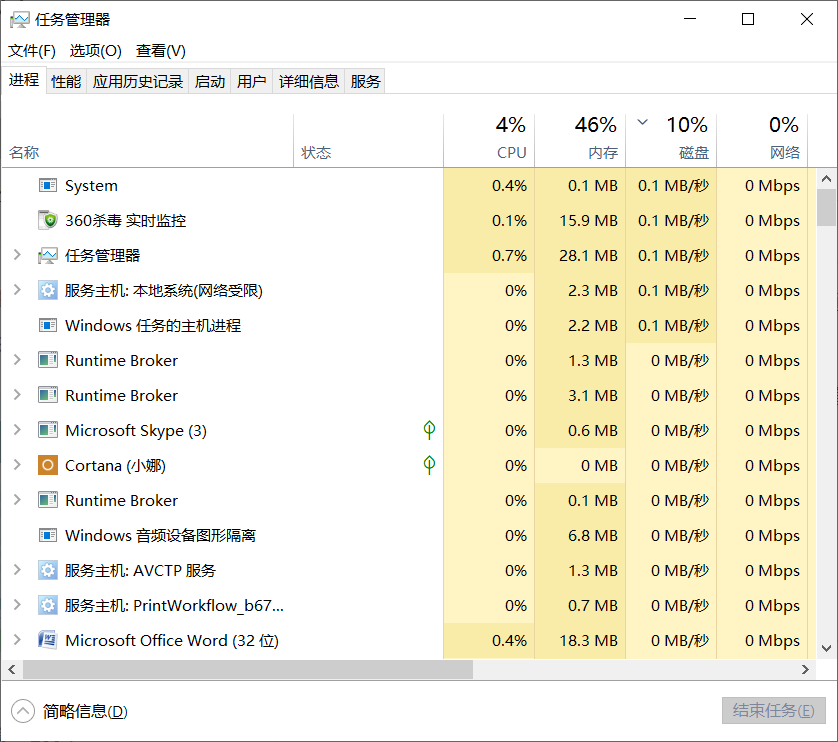Click the 任务管理器 process row icon
The height and width of the screenshot is (742, 838).
[48, 256]
